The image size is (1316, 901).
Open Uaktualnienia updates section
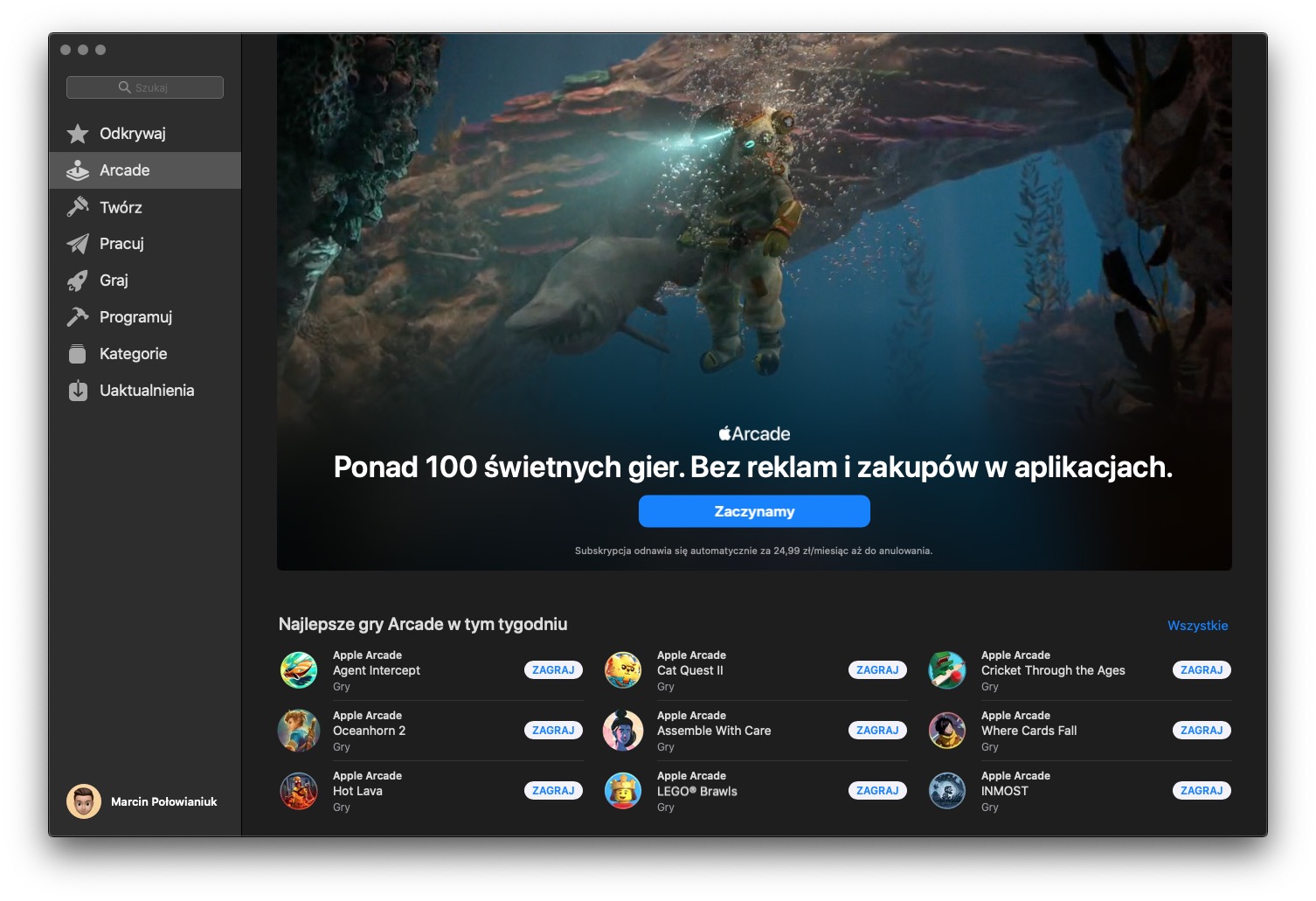145,391
